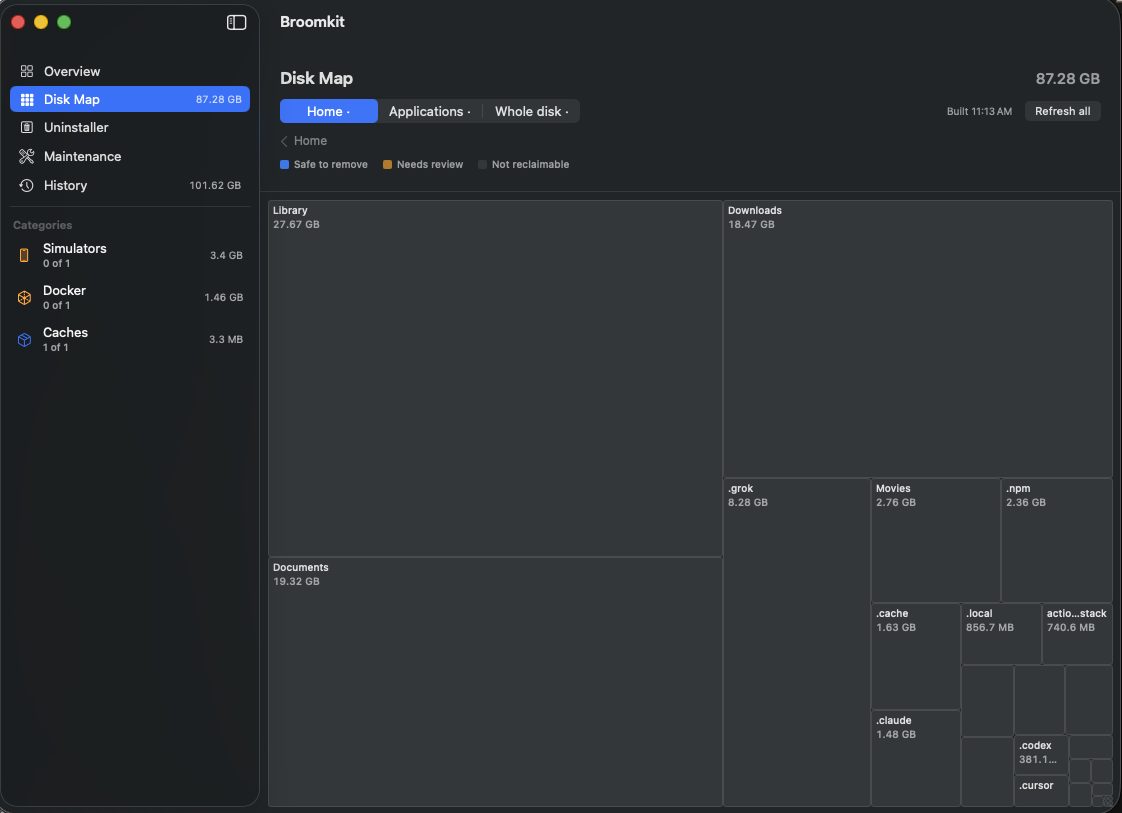Click the Safe to remove blue swatch
Screen dimensions: 1122x813
click(284, 165)
